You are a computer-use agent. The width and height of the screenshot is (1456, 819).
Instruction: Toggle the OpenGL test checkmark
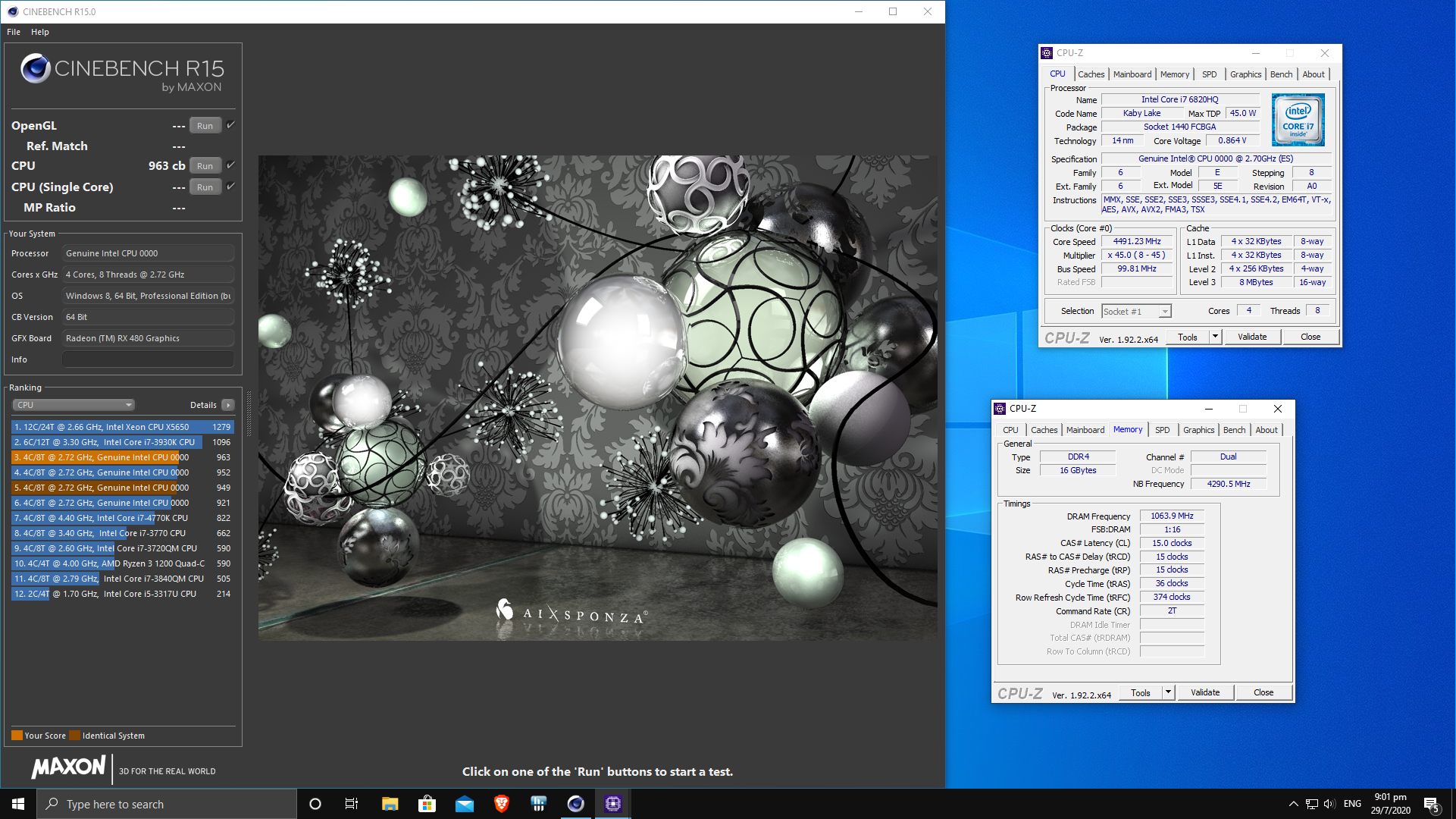click(x=230, y=124)
